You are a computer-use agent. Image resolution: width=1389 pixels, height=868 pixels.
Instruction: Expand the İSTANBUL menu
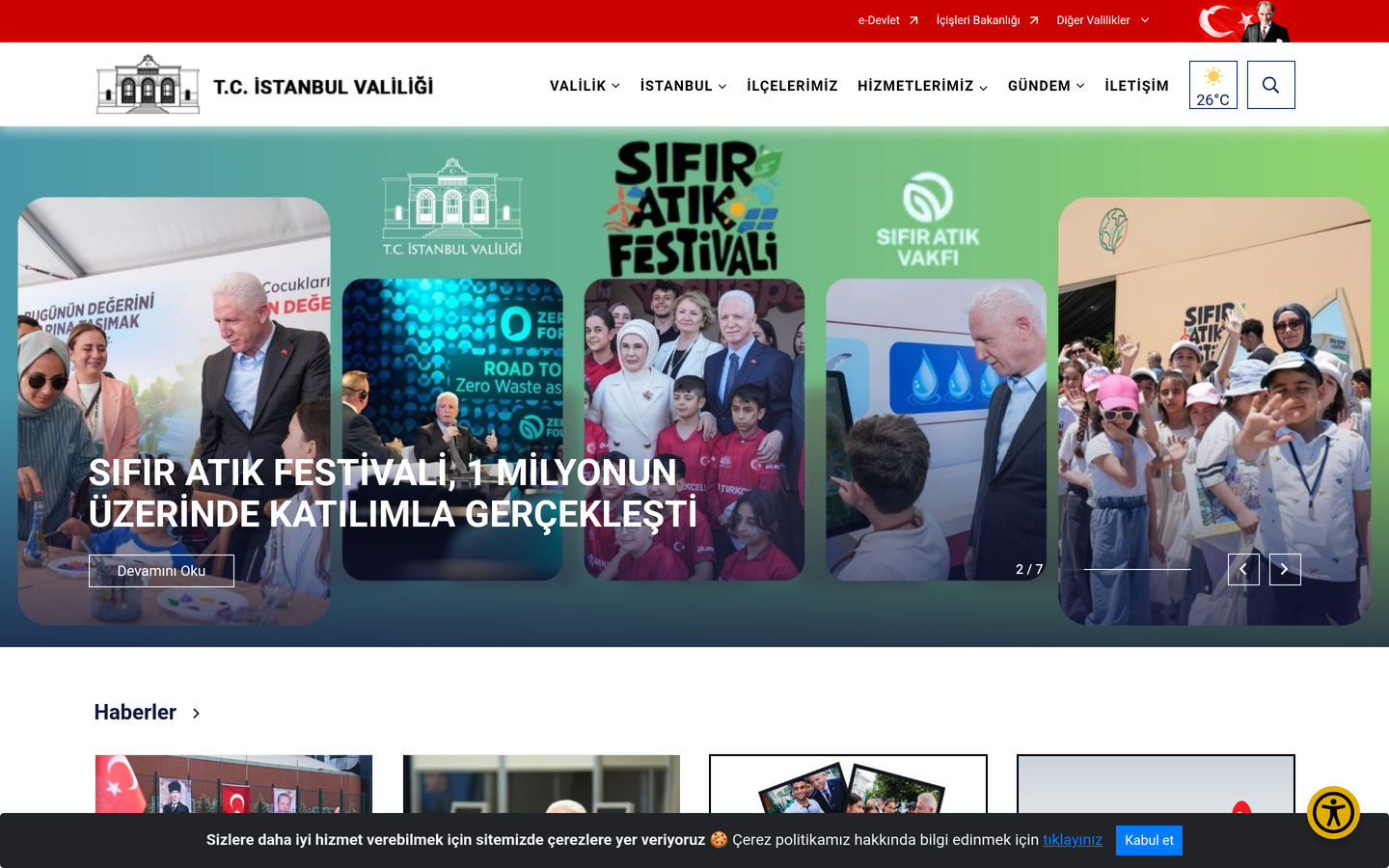683,86
